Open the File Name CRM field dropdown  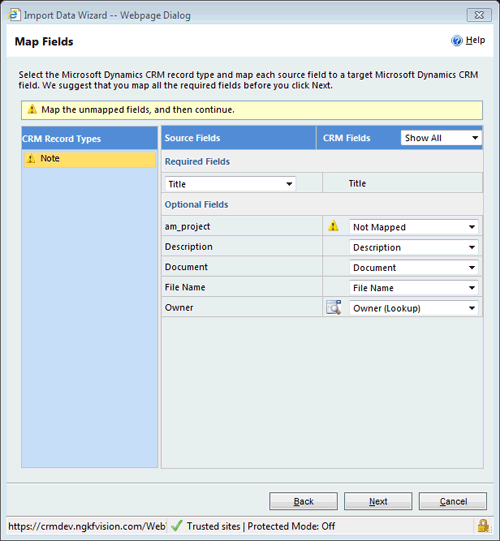pos(414,288)
